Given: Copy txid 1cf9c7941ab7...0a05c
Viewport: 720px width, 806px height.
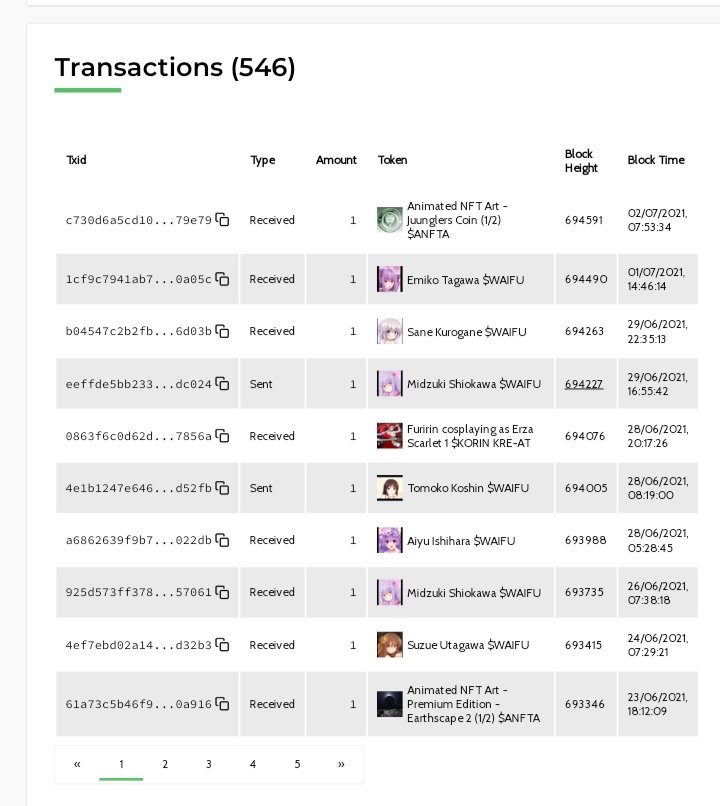Looking at the screenshot, I should pos(222,279).
